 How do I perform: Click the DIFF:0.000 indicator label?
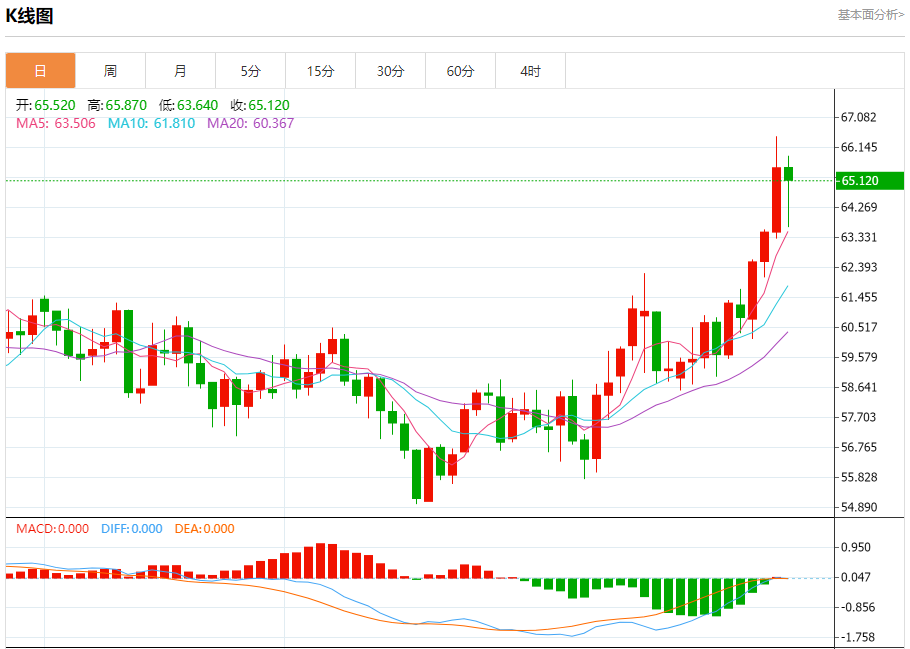[x=131, y=529]
